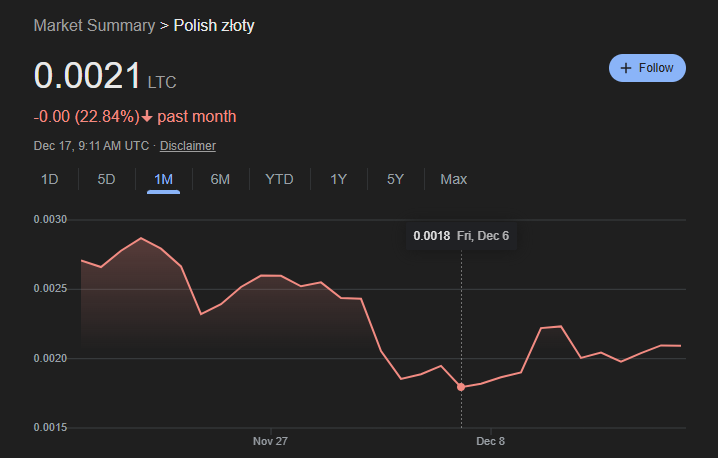Select the 5Y time range
The image size is (718, 458).
pyautogui.click(x=395, y=180)
